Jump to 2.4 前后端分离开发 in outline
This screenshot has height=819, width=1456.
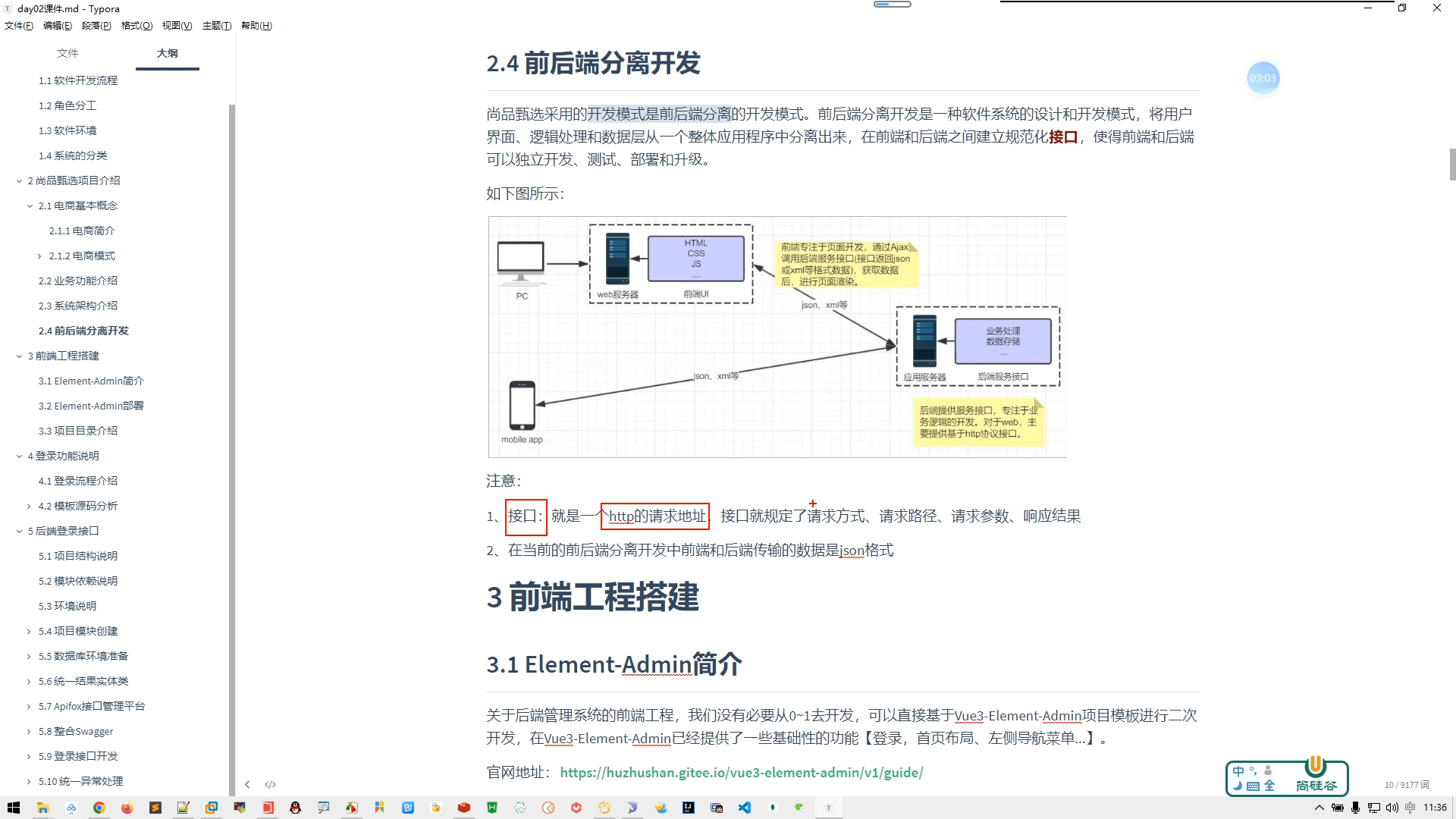pos(83,331)
